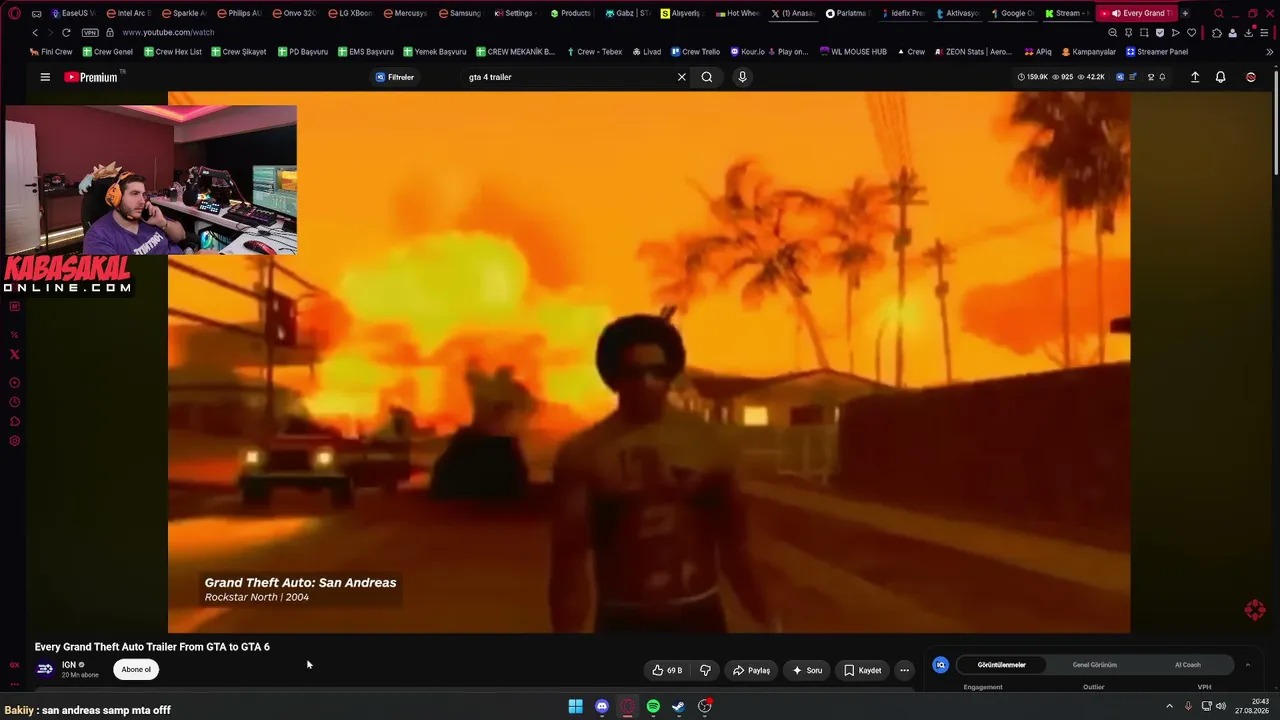Viewport: 1280px width, 720px height.
Task: Open Opera sidebar settings gear
Action: coord(14,441)
